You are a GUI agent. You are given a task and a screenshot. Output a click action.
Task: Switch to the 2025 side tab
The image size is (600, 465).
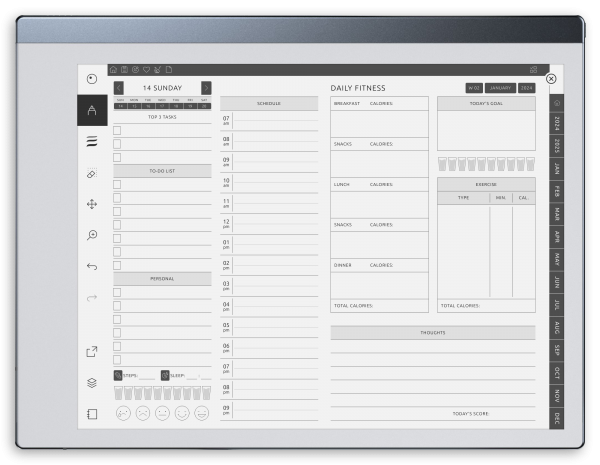pos(557,146)
